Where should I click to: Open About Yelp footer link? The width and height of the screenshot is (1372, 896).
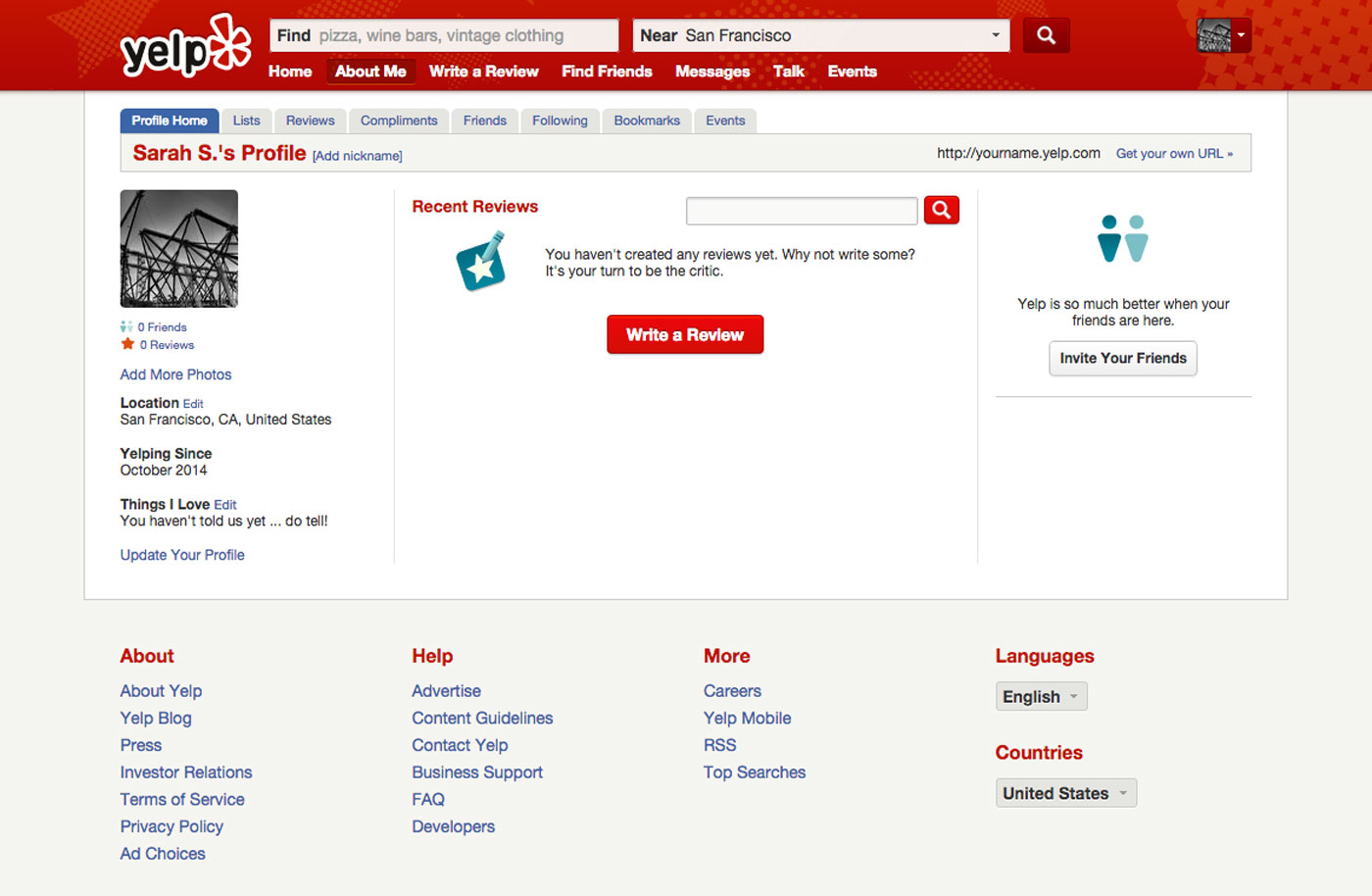click(x=161, y=691)
